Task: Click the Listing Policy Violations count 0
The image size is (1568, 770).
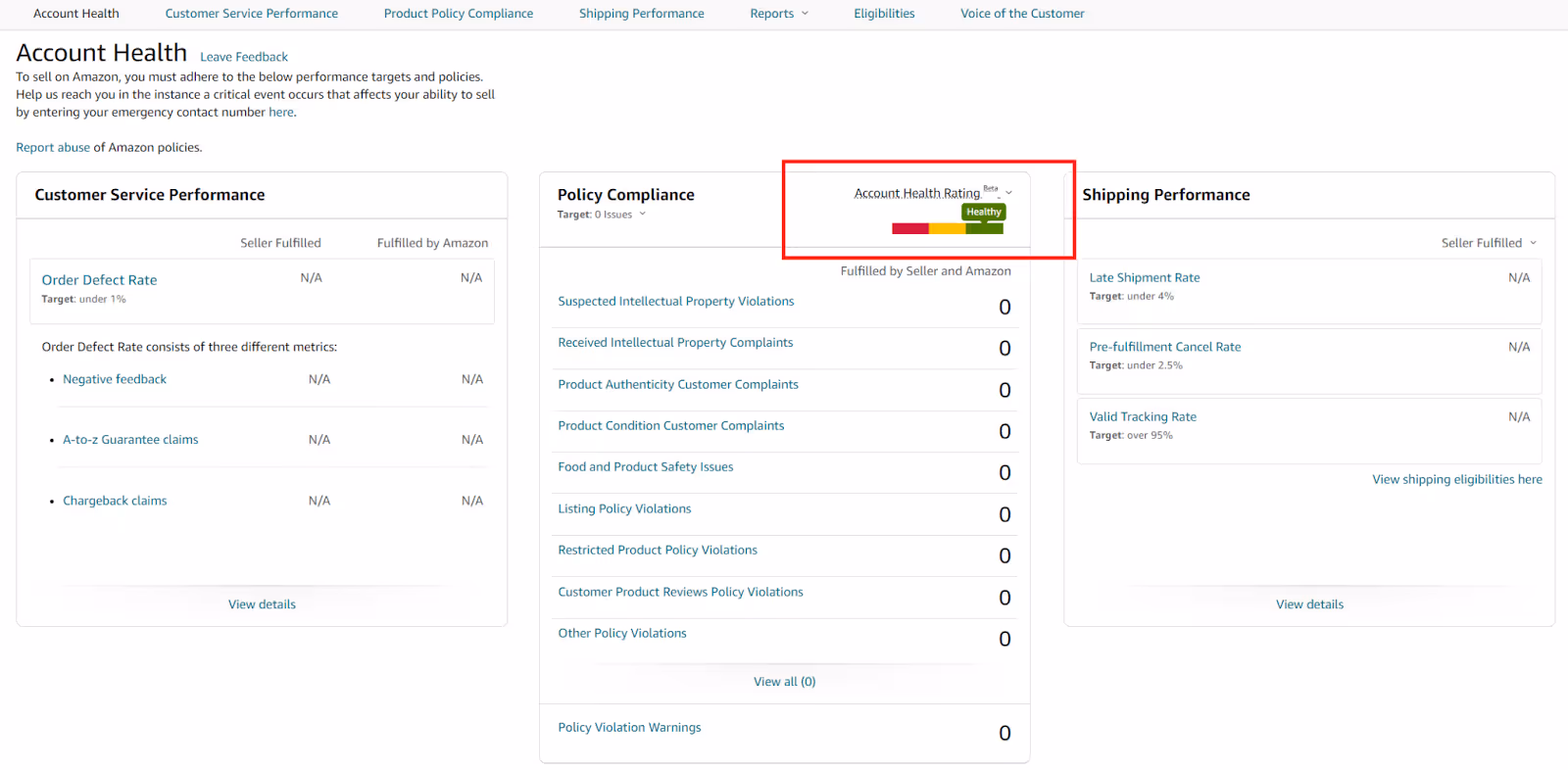Action: pos(1004,514)
